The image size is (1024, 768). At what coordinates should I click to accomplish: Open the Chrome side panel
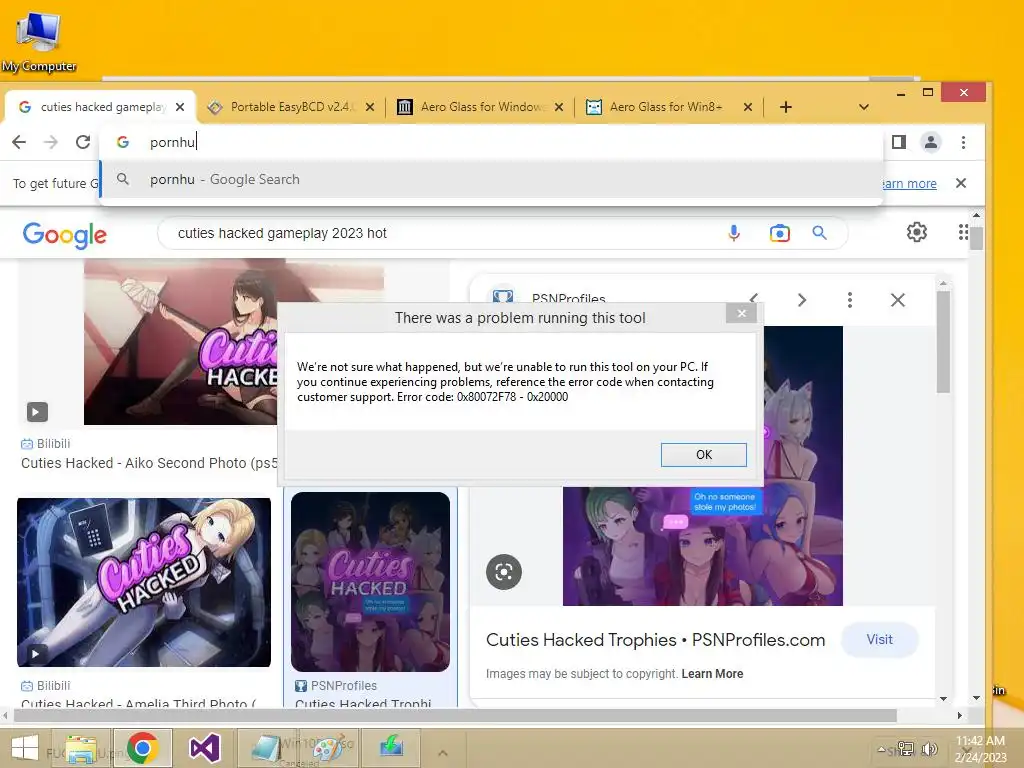pos(899,142)
